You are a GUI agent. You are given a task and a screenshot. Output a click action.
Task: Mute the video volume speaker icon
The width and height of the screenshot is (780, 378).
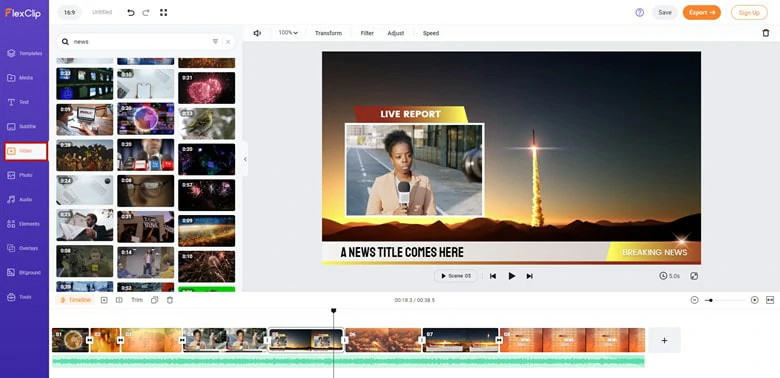(257, 33)
